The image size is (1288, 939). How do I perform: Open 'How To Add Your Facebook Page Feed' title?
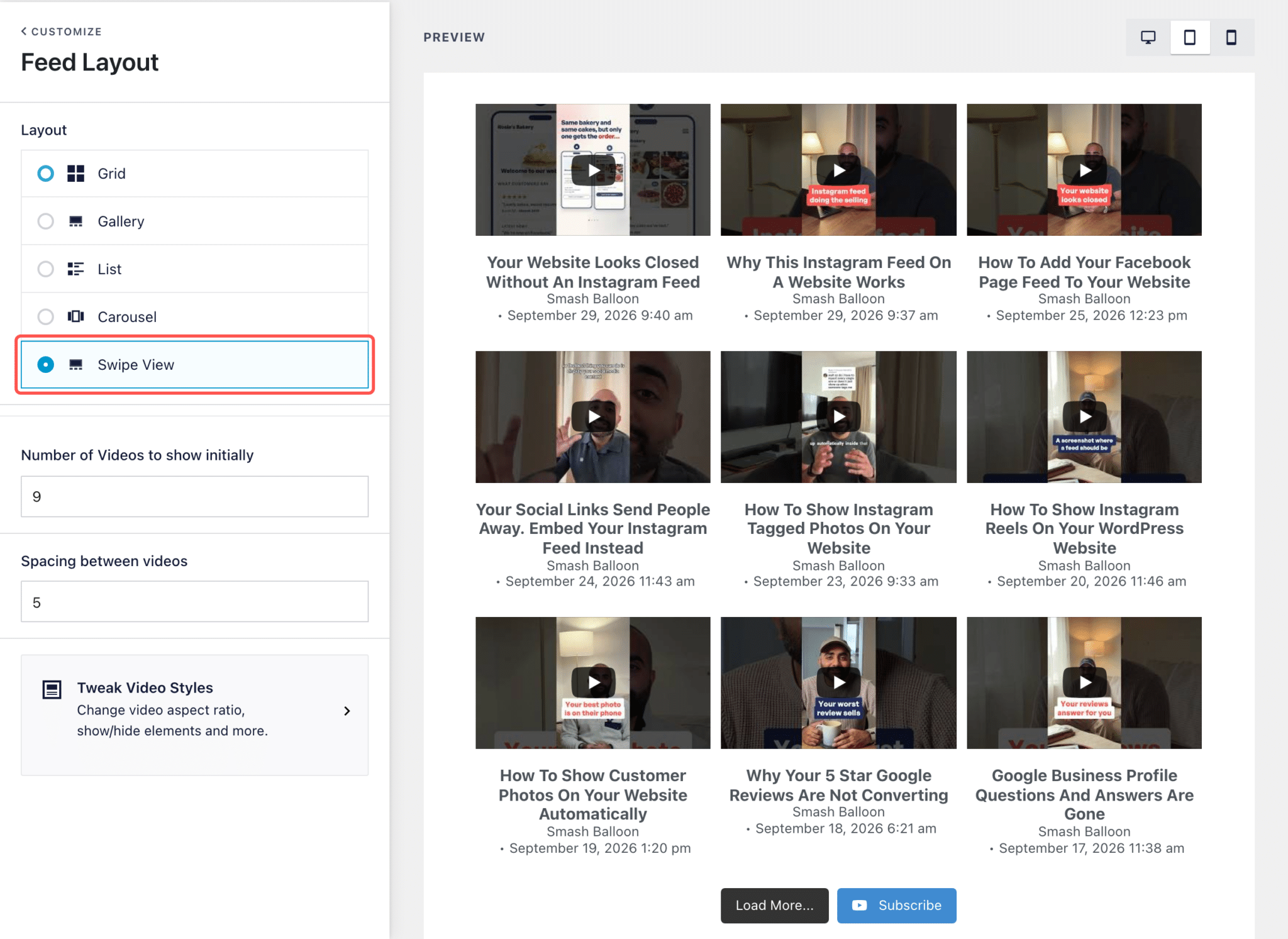(1084, 272)
